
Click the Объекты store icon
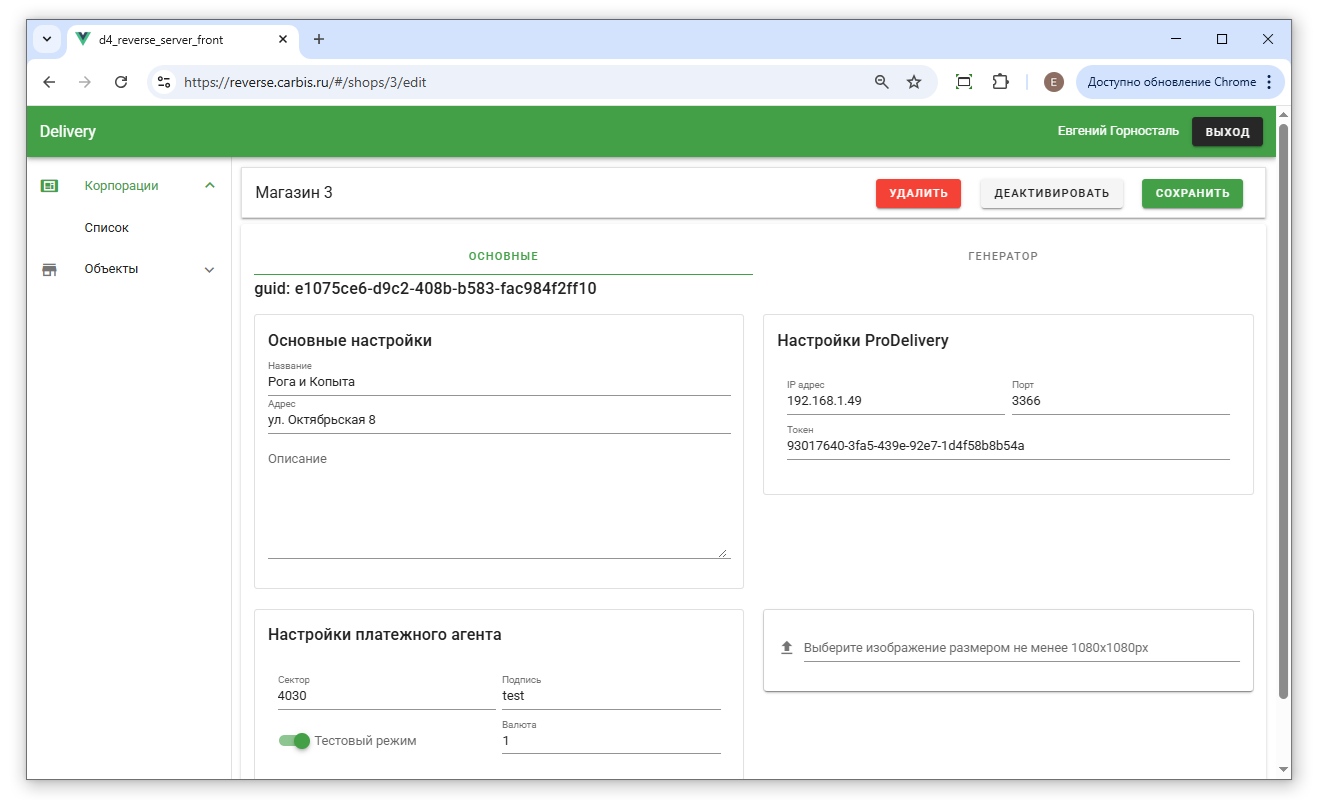tap(49, 269)
